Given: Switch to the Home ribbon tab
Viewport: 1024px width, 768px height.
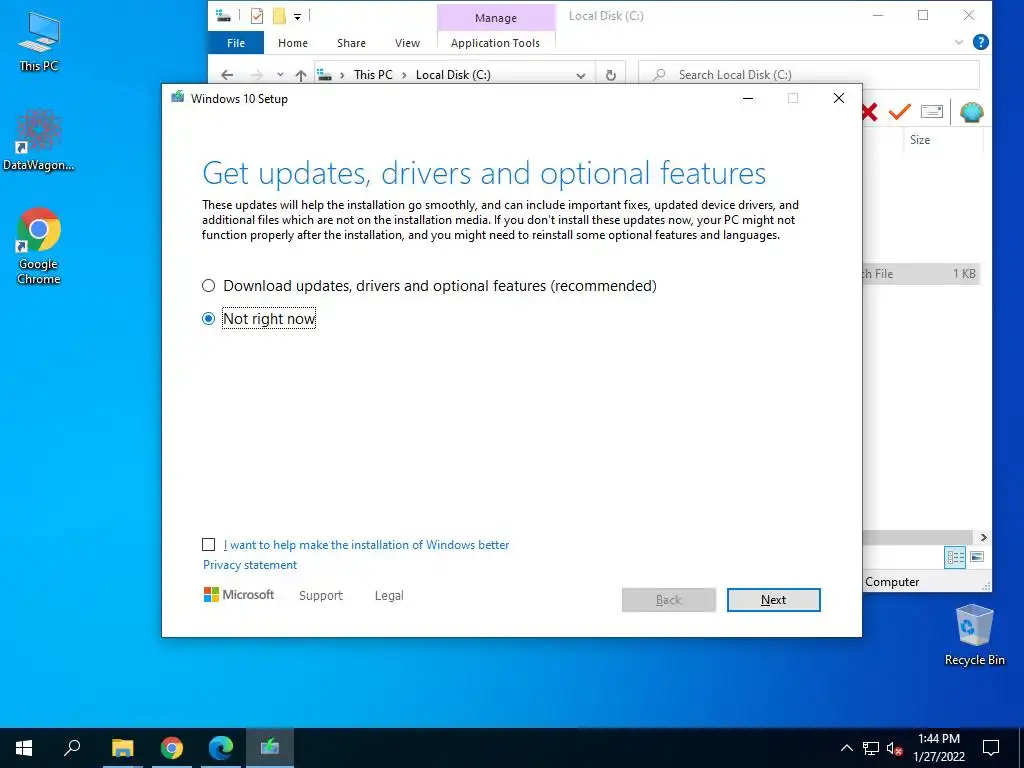Looking at the screenshot, I should 293,43.
